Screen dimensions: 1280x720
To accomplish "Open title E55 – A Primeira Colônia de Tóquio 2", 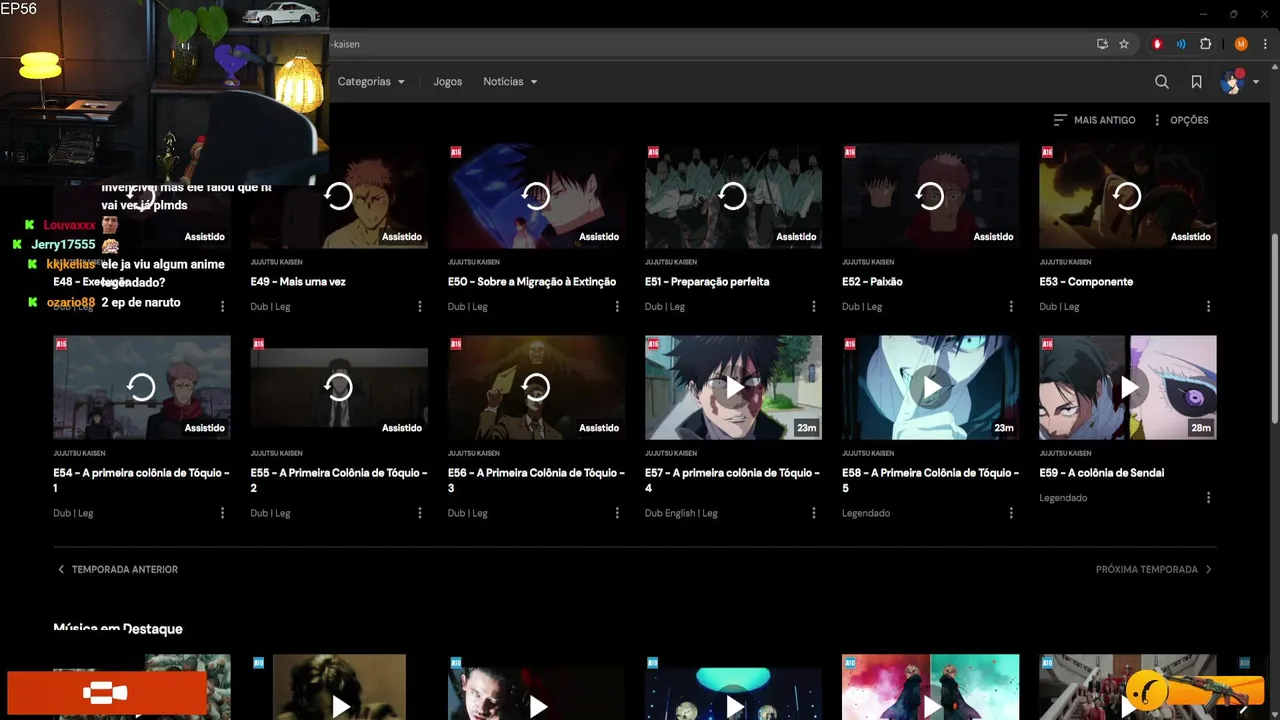I will pyautogui.click(x=339, y=480).
